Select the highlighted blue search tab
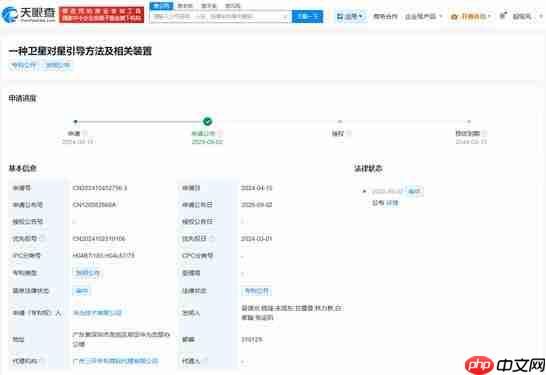 pos(161,6)
